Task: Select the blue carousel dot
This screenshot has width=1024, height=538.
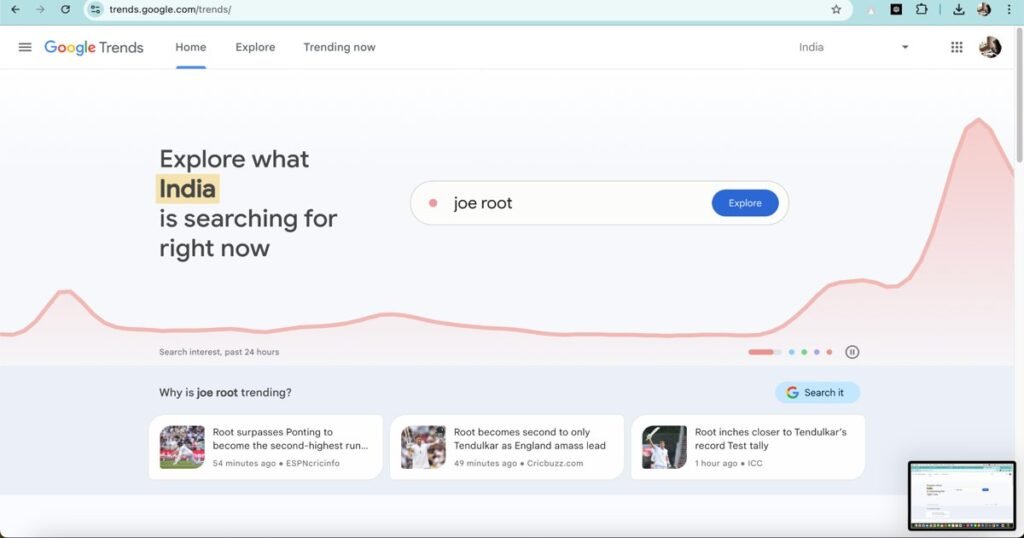Action: click(x=791, y=352)
